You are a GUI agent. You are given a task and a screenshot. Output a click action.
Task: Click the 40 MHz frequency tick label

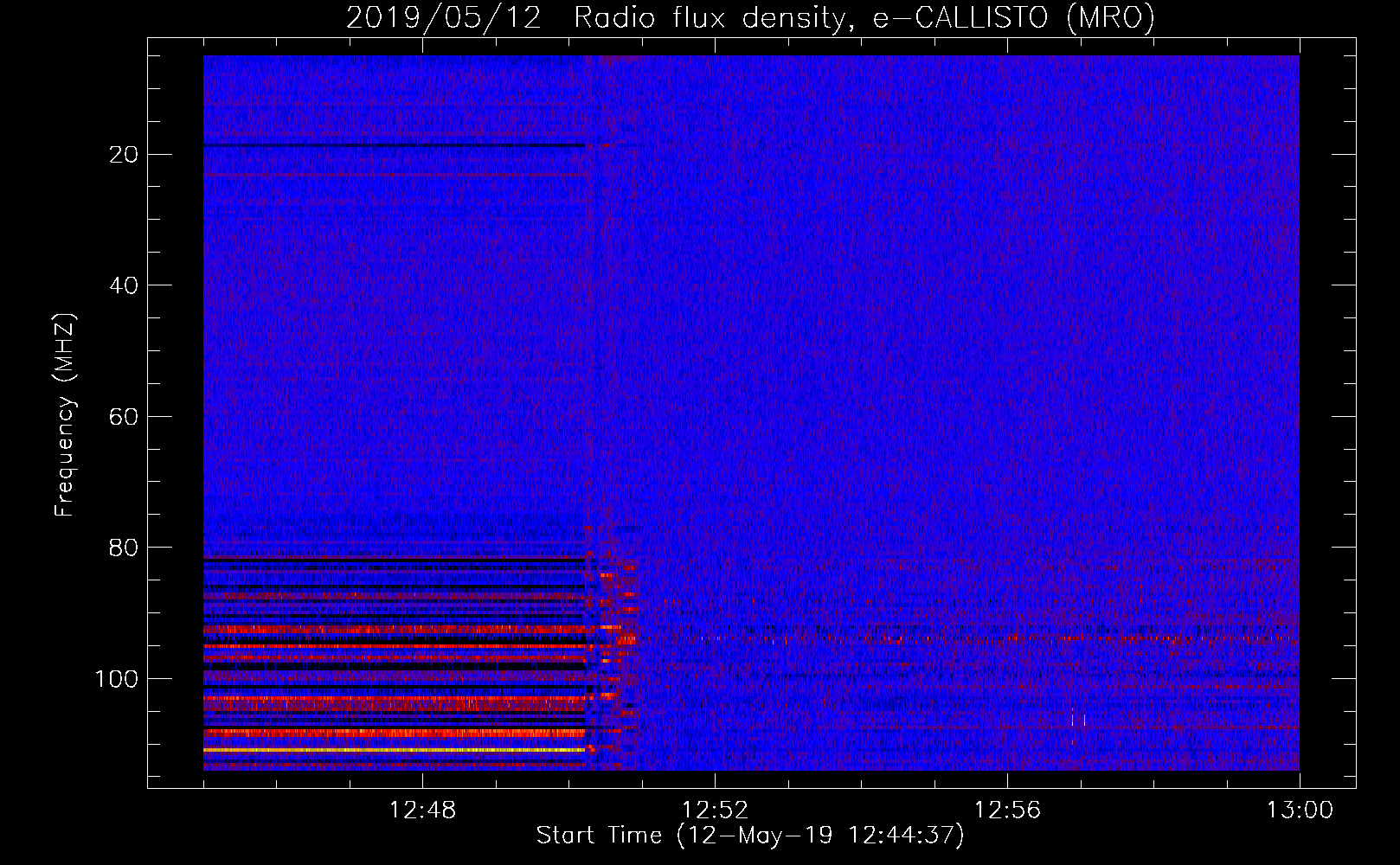click(x=125, y=285)
